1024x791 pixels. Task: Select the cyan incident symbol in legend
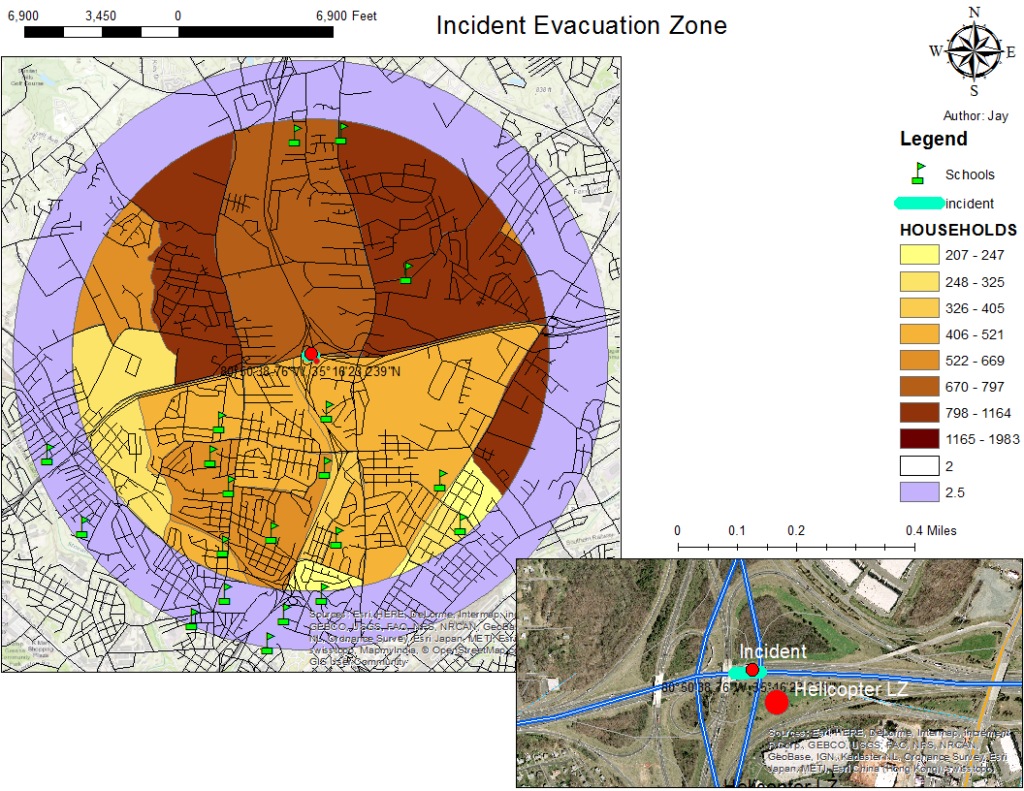click(919, 203)
